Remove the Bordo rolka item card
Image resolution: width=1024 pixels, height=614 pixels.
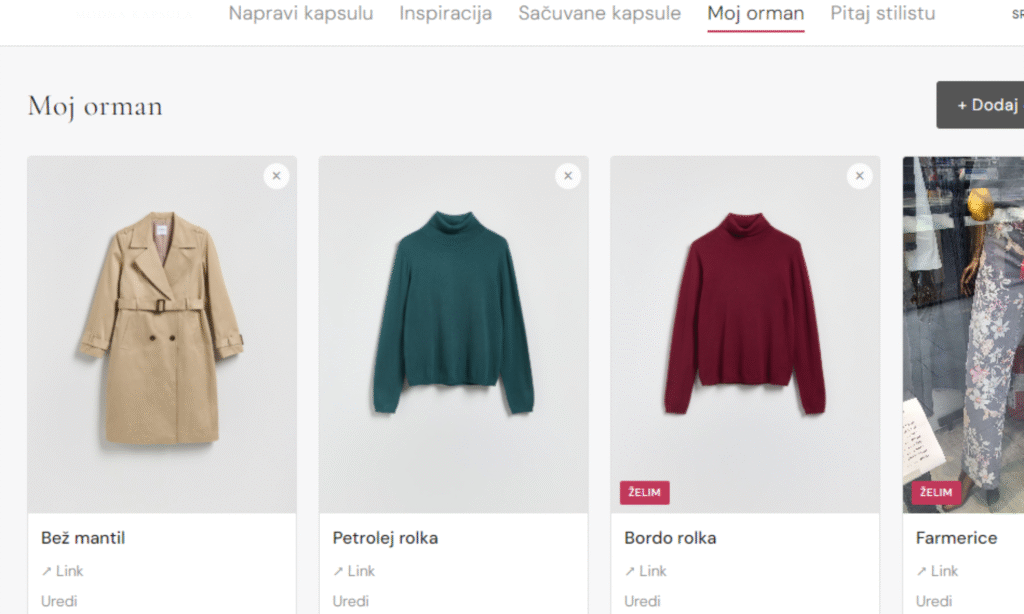pyautogui.click(x=859, y=176)
